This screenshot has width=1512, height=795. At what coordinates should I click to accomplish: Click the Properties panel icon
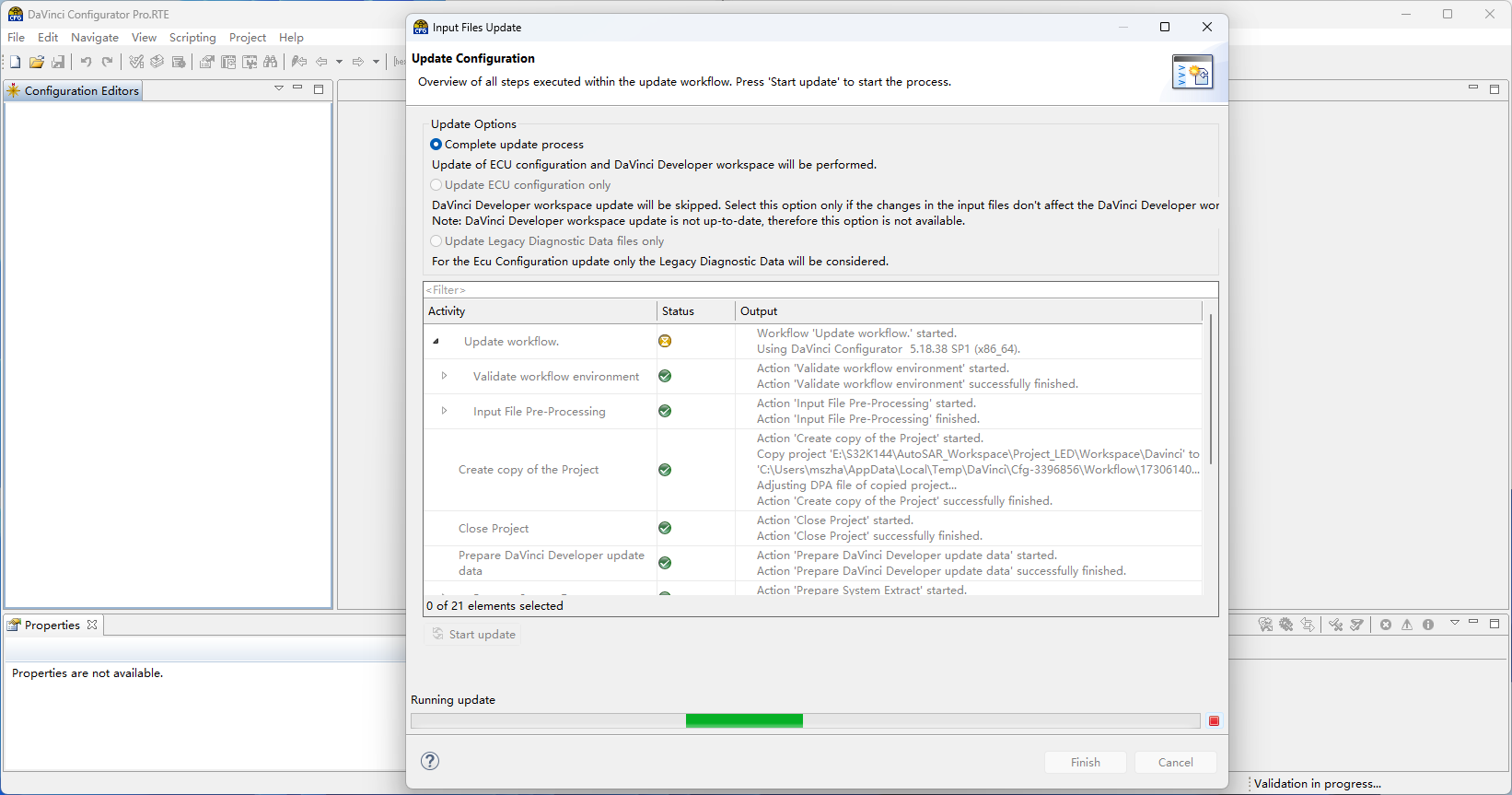pos(14,625)
